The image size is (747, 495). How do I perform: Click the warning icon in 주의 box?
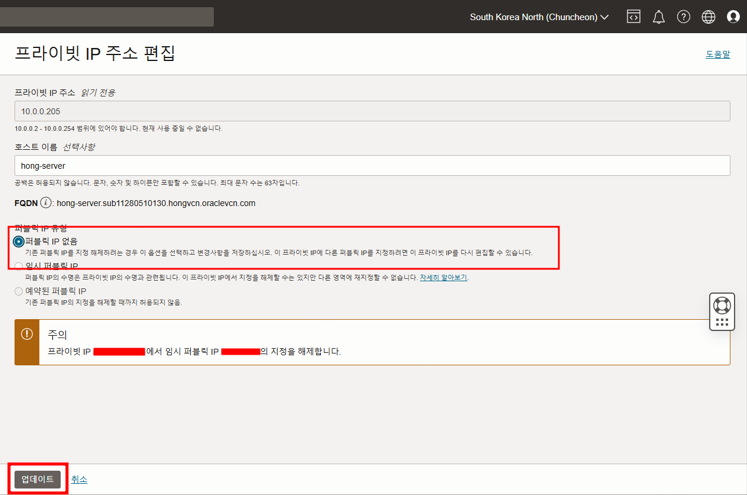[27, 334]
